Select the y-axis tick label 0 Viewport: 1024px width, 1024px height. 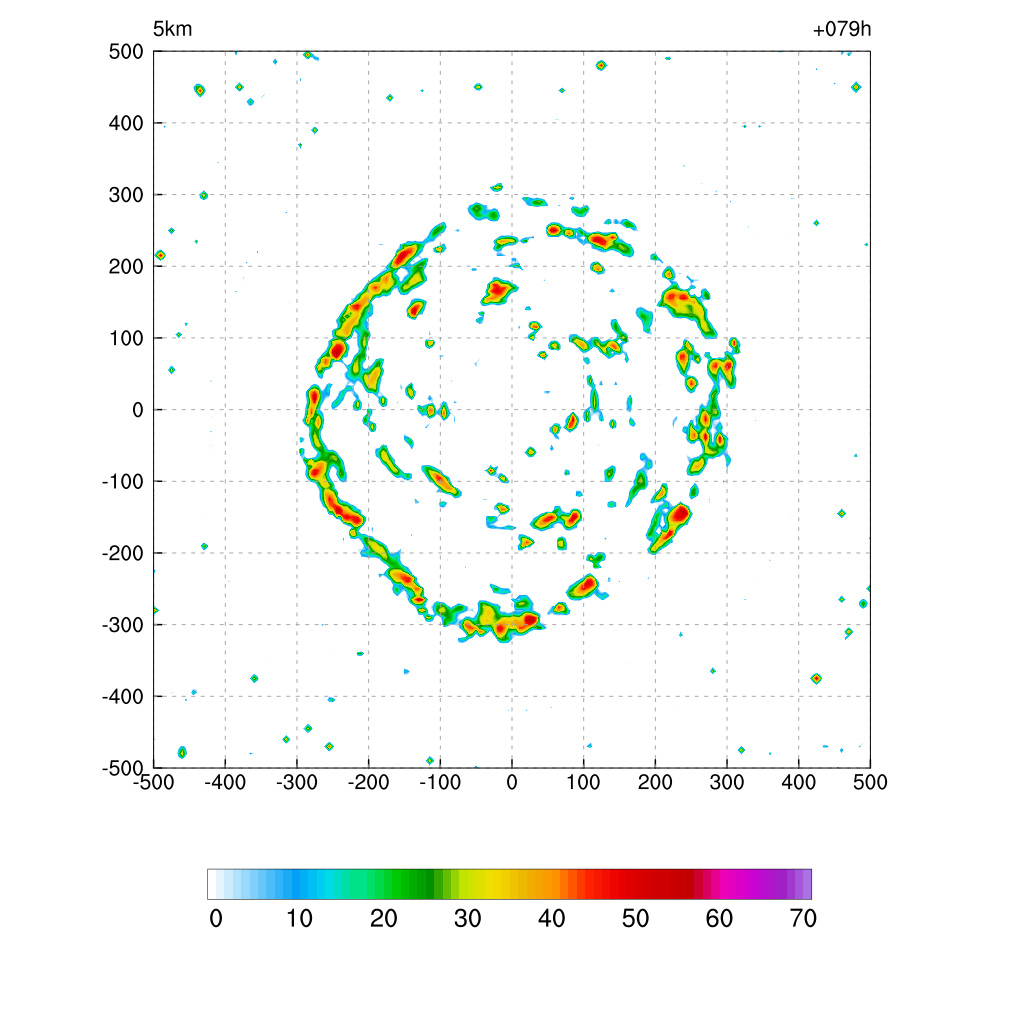pyautogui.click(x=138, y=410)
